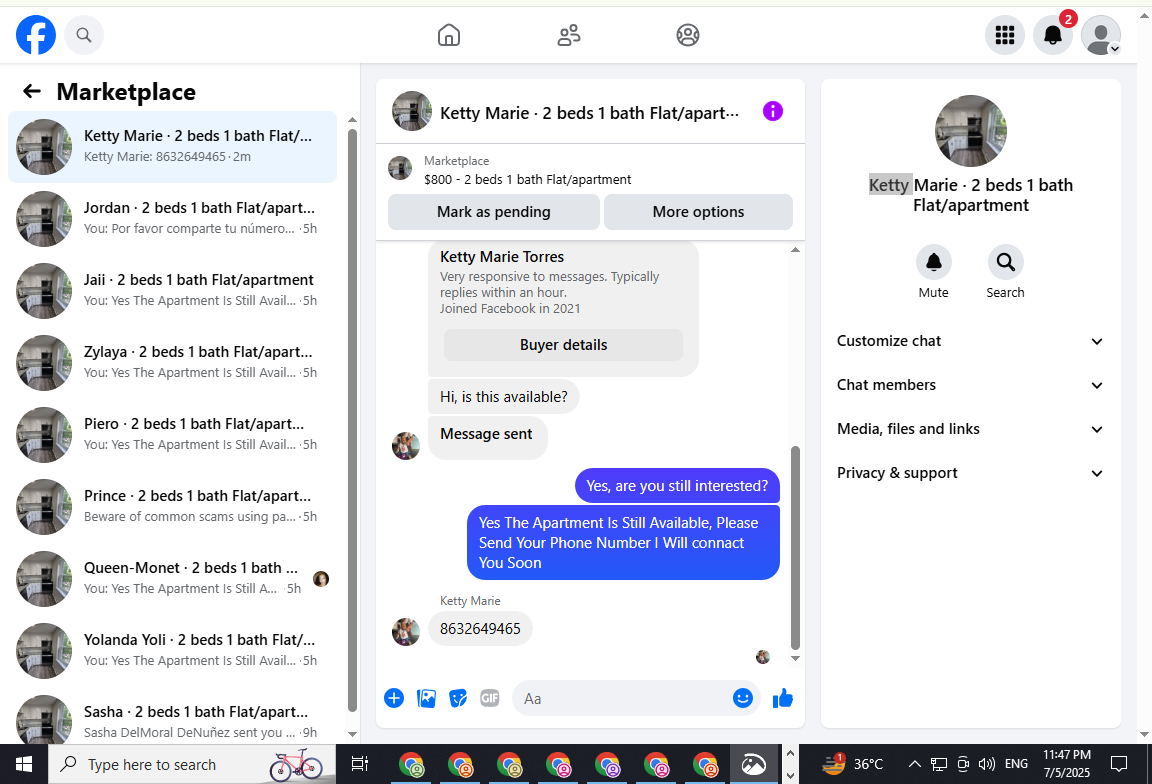This screenshot has width=1152, height=784.
Task: Choose a sticker icon in composer
Action: pyautogui.click(x=458, y=698)
